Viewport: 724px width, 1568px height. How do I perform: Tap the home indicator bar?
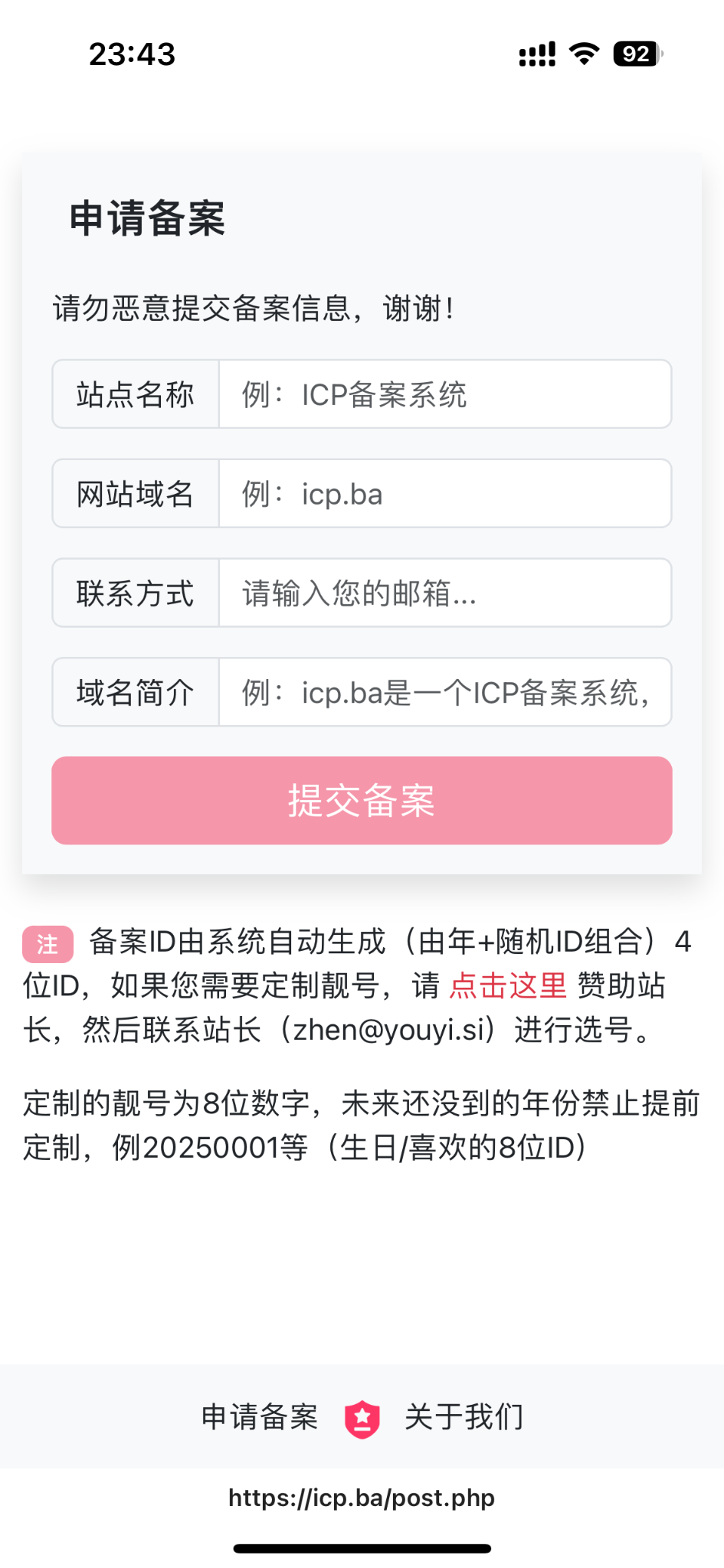pyautogui.click(x=362, y=1548)
